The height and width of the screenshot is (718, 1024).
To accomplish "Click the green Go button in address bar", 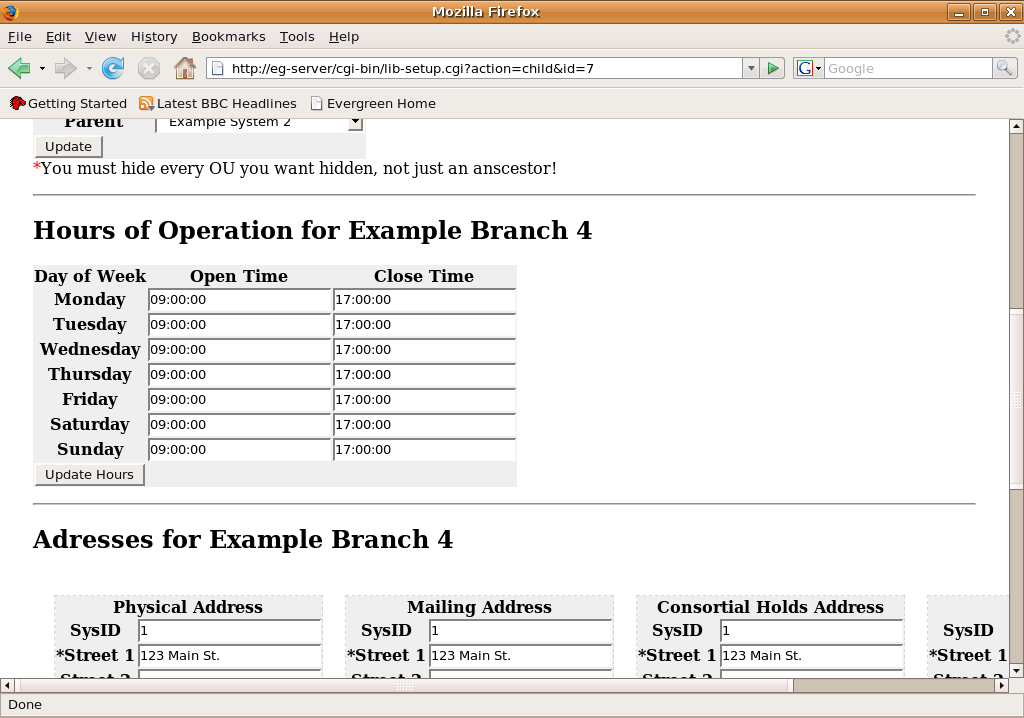I will tap(772, 68).
